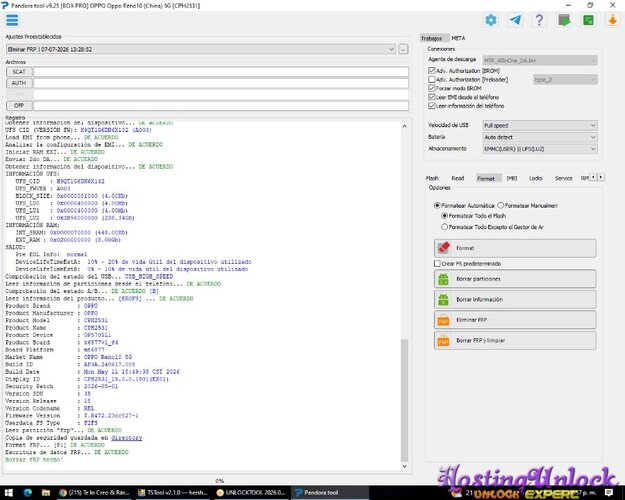Screen dimensions: 625x500
Task: Open the Telegram channel icon
Action: [x=515, y=20]
